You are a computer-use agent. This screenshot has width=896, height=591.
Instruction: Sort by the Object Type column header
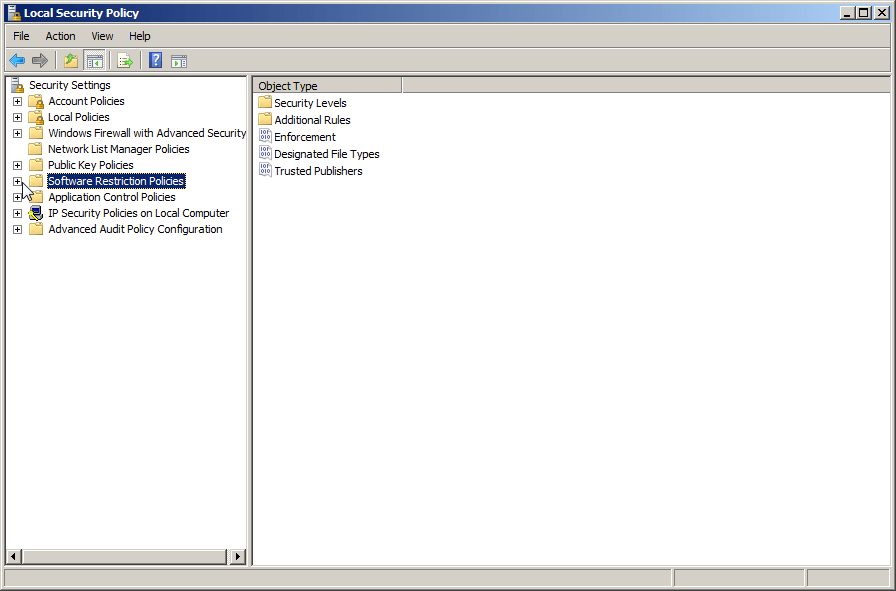coord(327,86)
